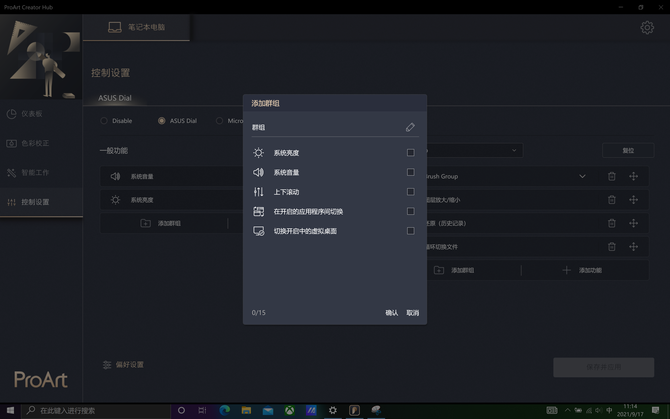Open the Xbox app from taskbar
670x419 pixels.
[289, 410]
